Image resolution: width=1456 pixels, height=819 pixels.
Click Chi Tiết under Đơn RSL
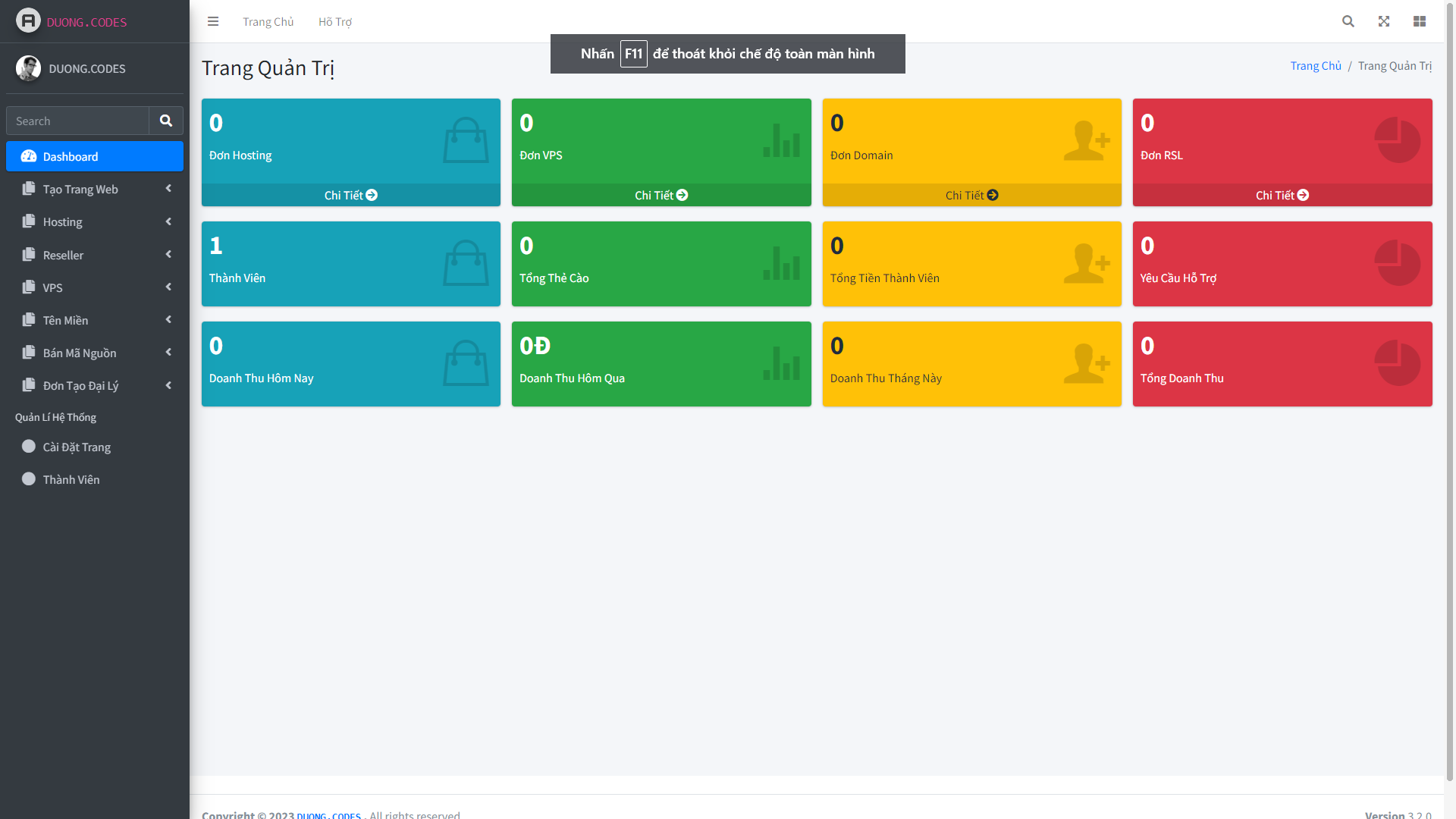[1282, 195]
